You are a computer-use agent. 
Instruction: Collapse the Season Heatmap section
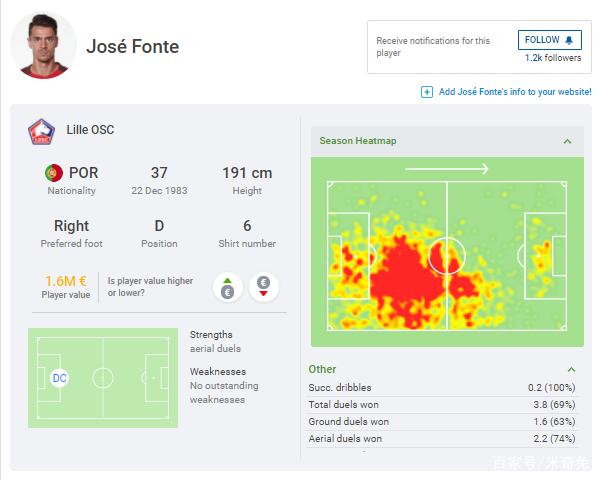point(567,141)
